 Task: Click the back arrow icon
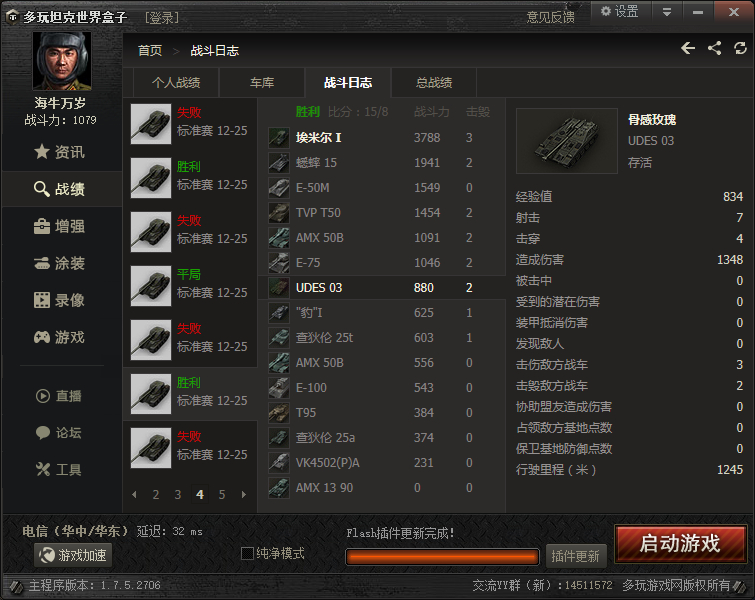(x=688, y=48)
